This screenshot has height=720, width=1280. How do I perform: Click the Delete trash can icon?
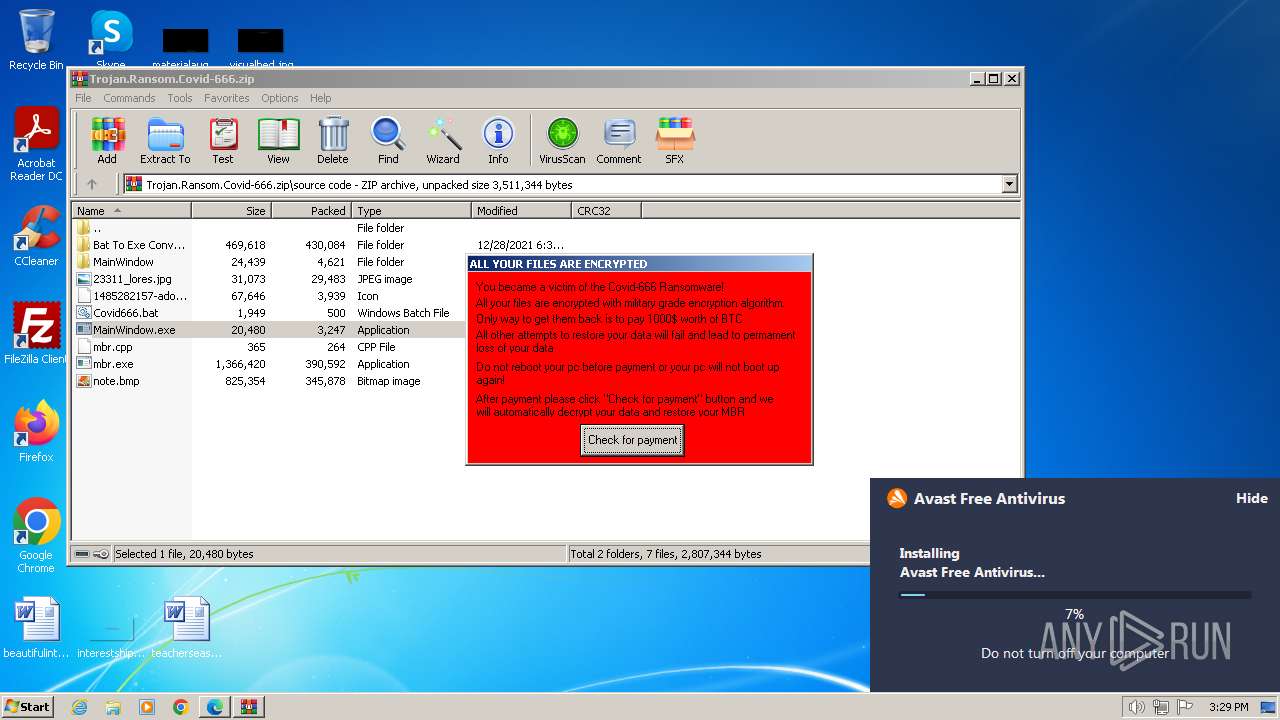(x=333, y=141)
